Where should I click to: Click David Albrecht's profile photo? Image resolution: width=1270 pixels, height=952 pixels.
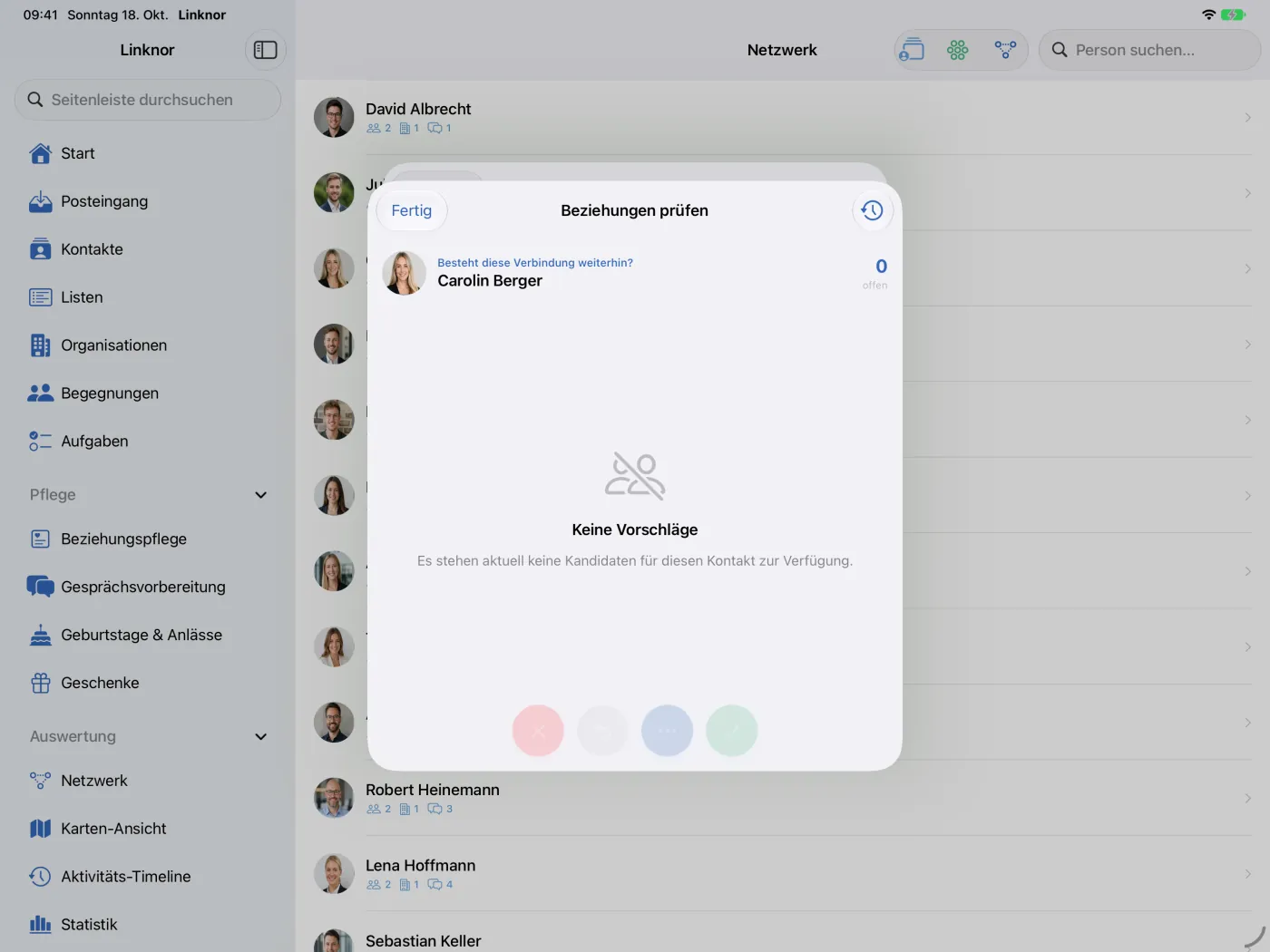pyautogui.click(x=334, y=118)
